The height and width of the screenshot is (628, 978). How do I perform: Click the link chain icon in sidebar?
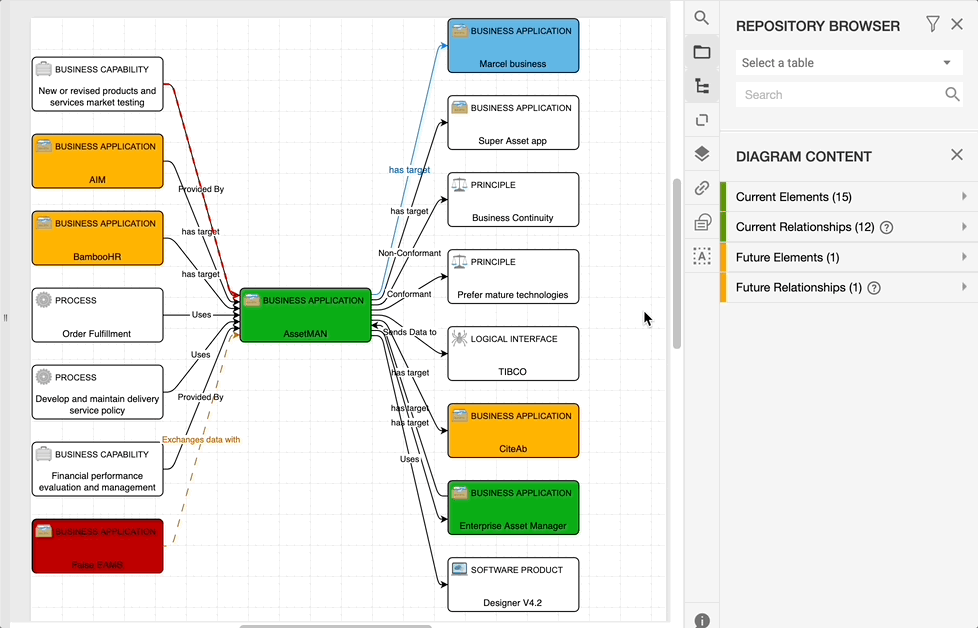click(702, 188)
